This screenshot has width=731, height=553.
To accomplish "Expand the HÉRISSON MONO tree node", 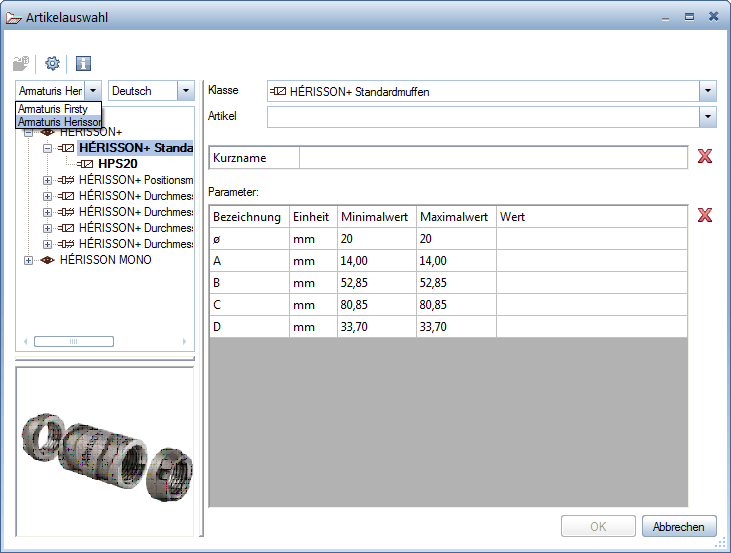I will (28, 260).
